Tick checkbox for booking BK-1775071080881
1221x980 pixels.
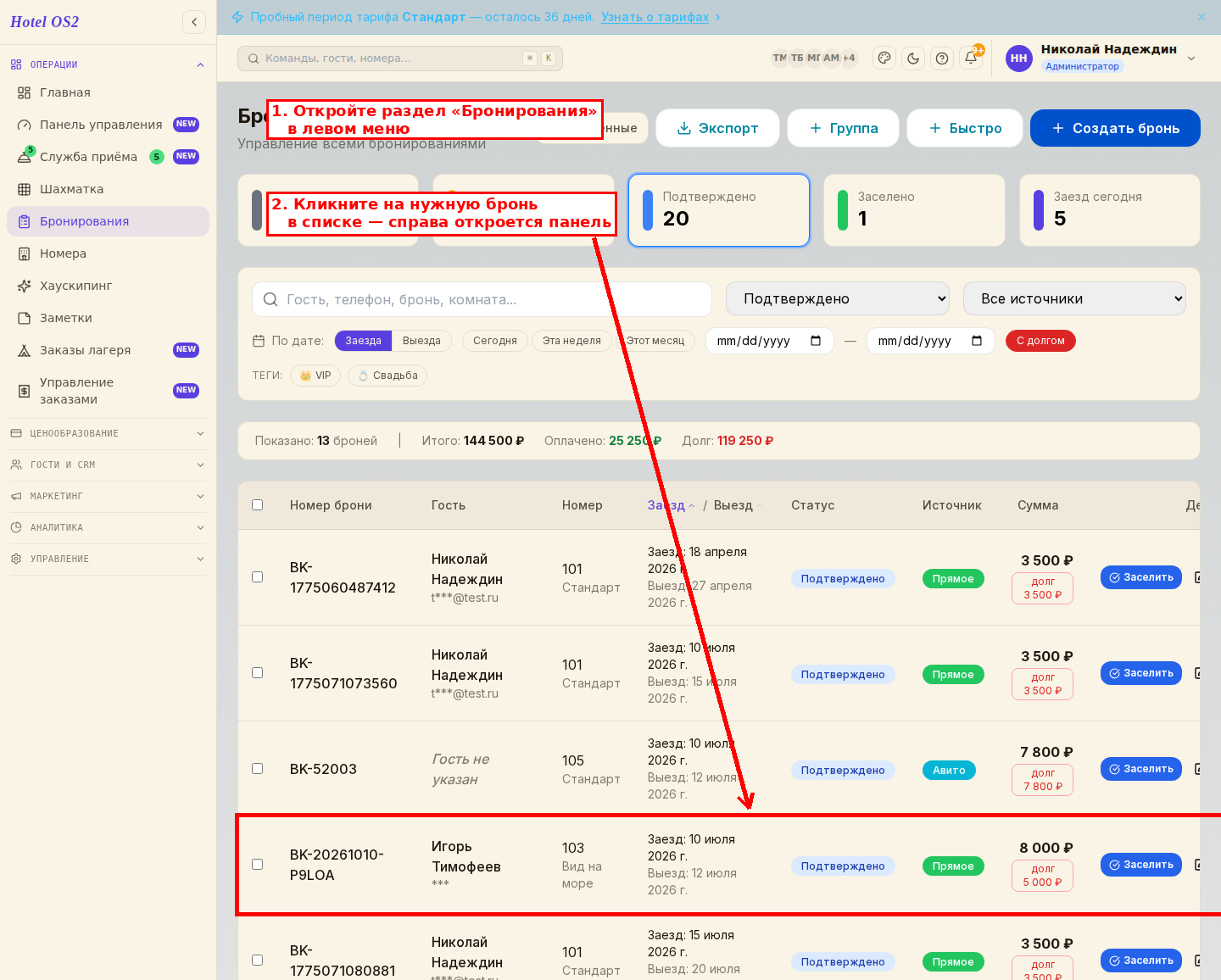[x=258, y=961]
